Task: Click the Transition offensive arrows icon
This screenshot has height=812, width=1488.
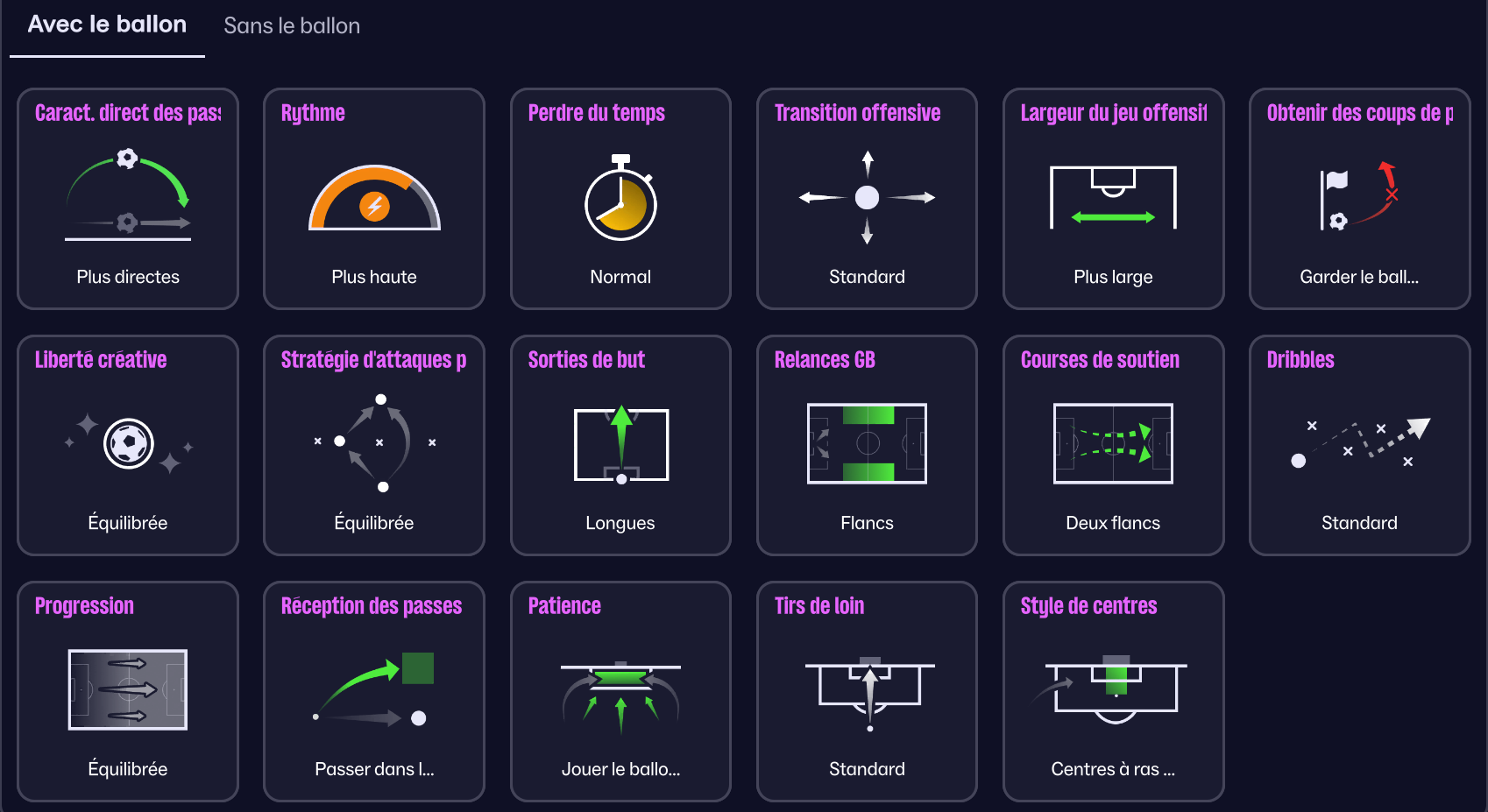Action: 867,197
